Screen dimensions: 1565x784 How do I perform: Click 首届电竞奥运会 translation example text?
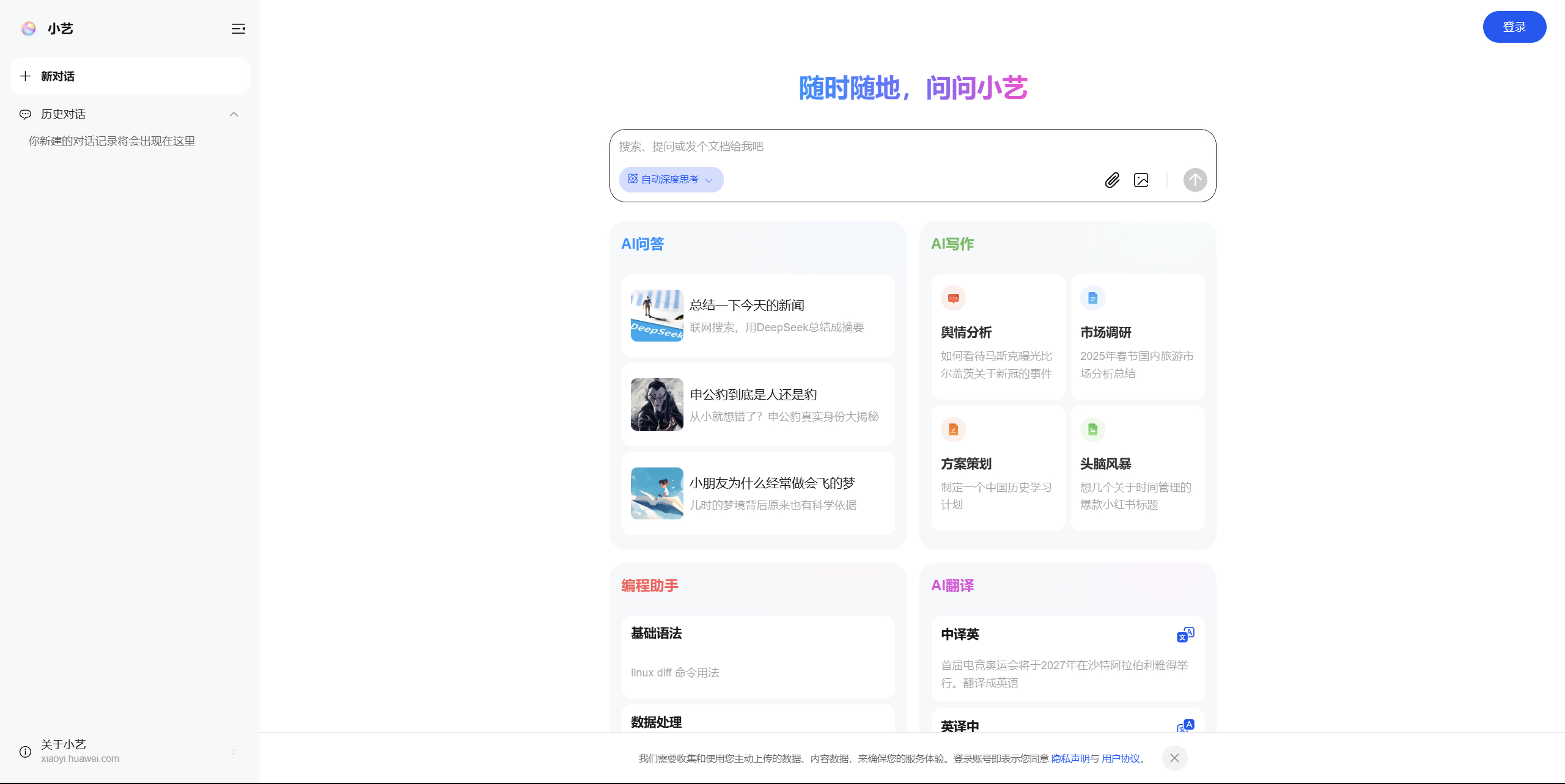point(1064,674)
